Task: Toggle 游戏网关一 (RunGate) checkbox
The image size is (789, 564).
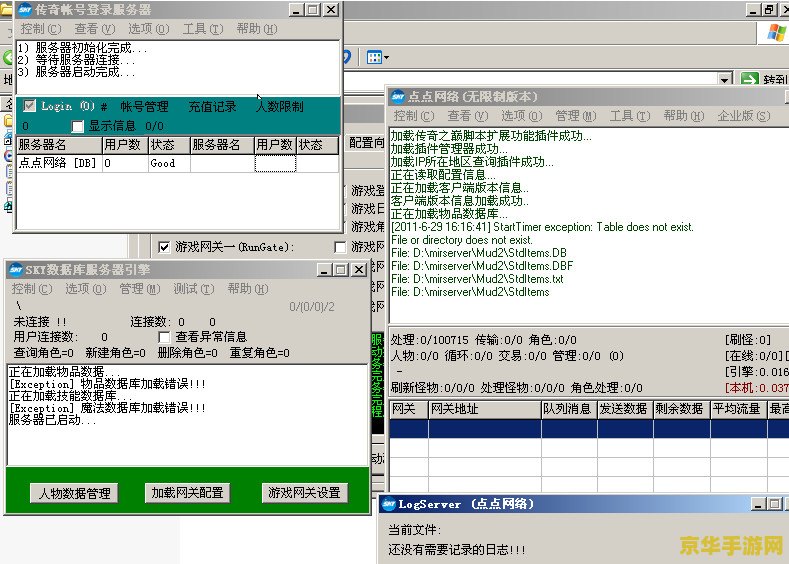Action: pos(164,247)
